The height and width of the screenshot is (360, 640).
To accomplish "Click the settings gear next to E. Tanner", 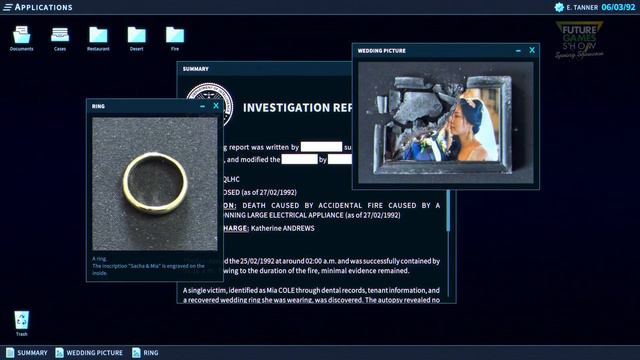I will [559, 7].
